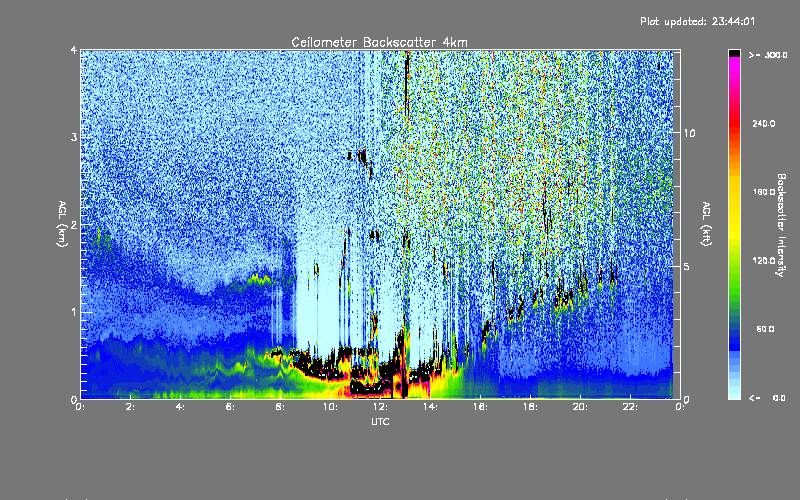Click the "180.0" colorbar label
This screenshot has width=800, height=500.
coord(764,192)
